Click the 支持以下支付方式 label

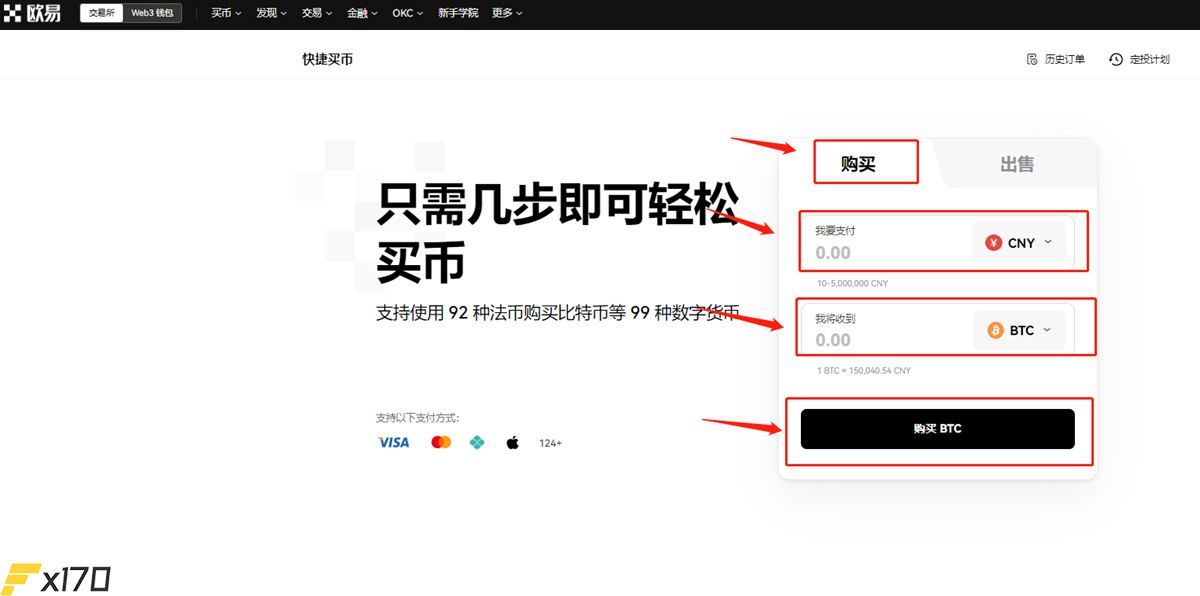click(x=417, y=418)
